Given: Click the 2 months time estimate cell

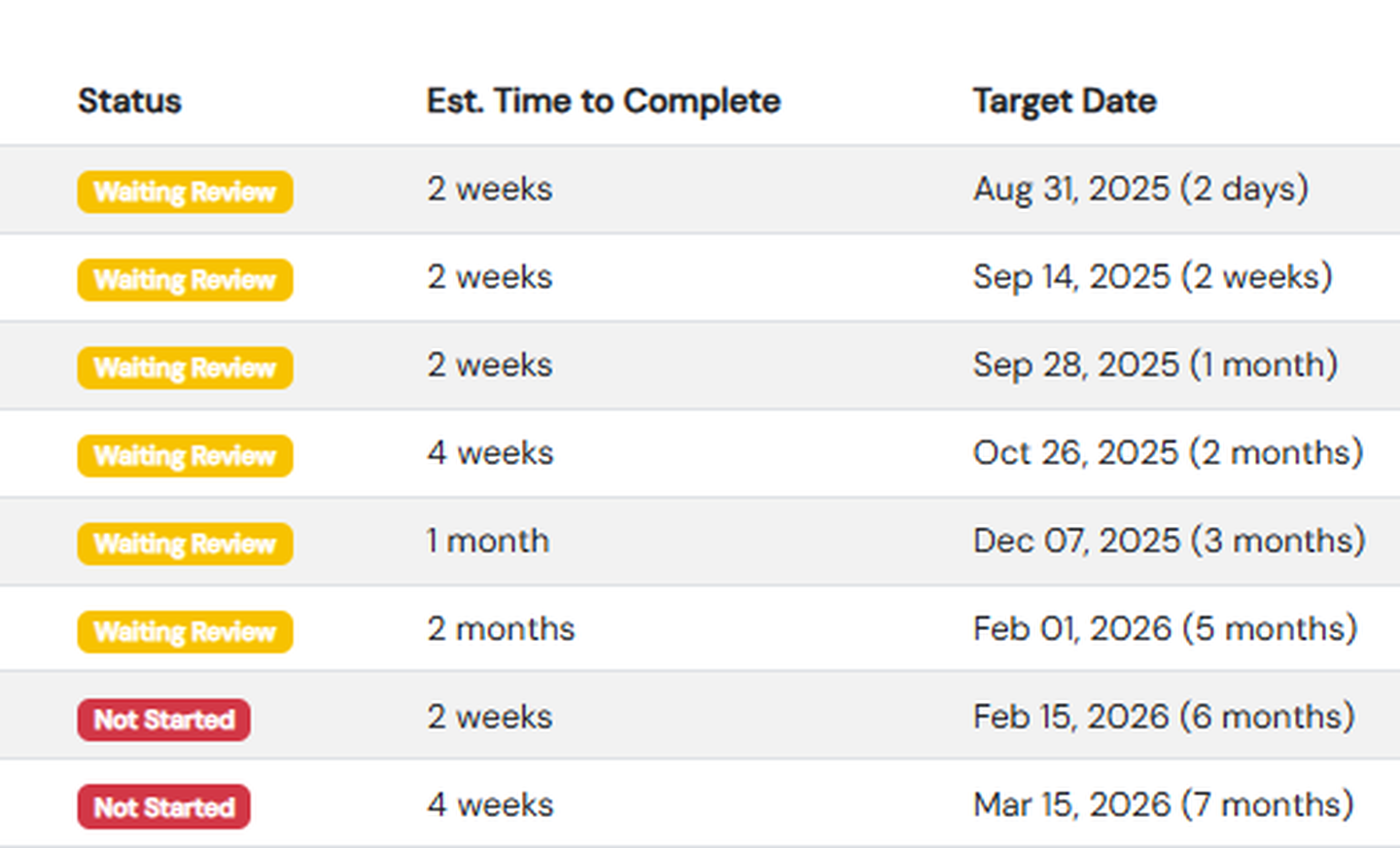Looking at the screenshot, I should tap(501, 629).
